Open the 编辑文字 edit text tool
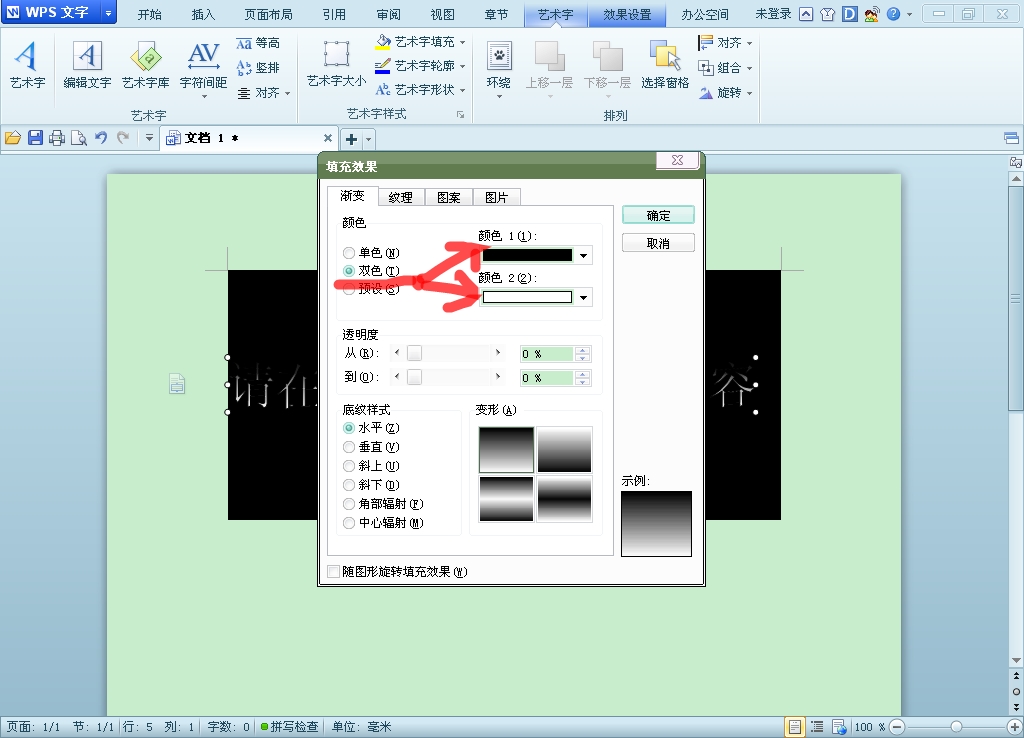 click(88, 64)
